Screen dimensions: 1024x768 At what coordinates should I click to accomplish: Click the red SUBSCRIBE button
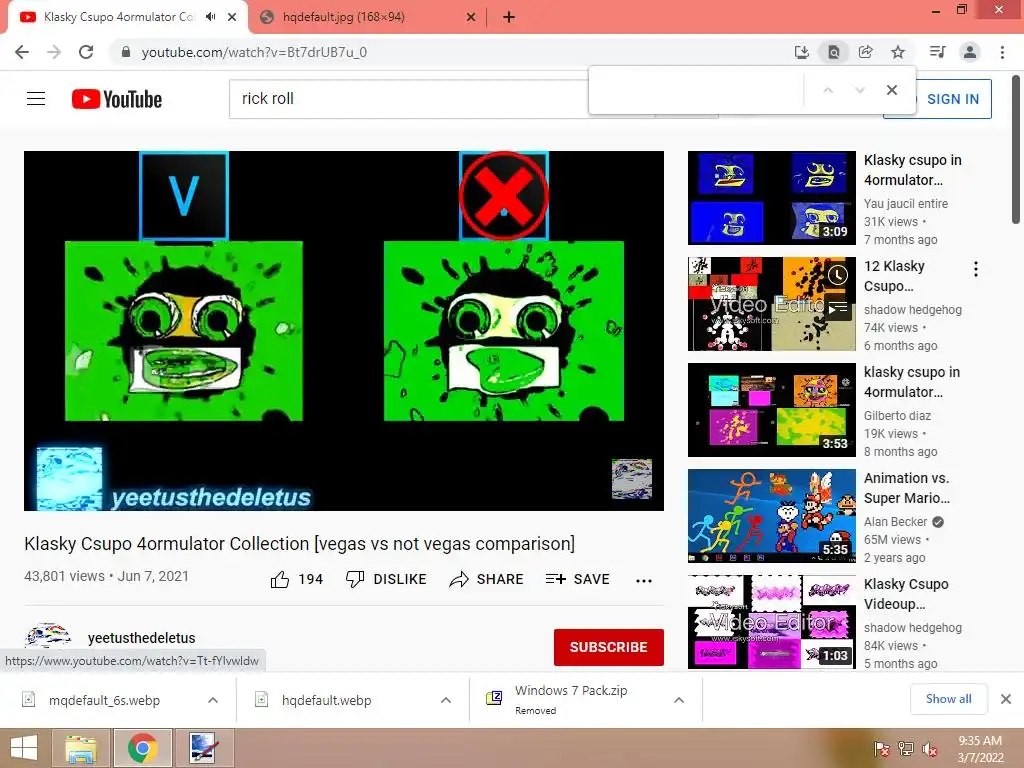pos(609,647)
